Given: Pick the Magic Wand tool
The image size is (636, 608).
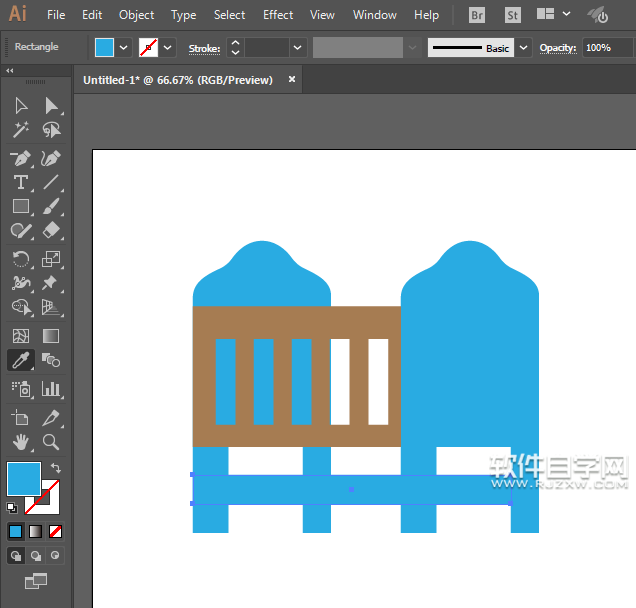Looking at the screenshot, I should point(20,130).
